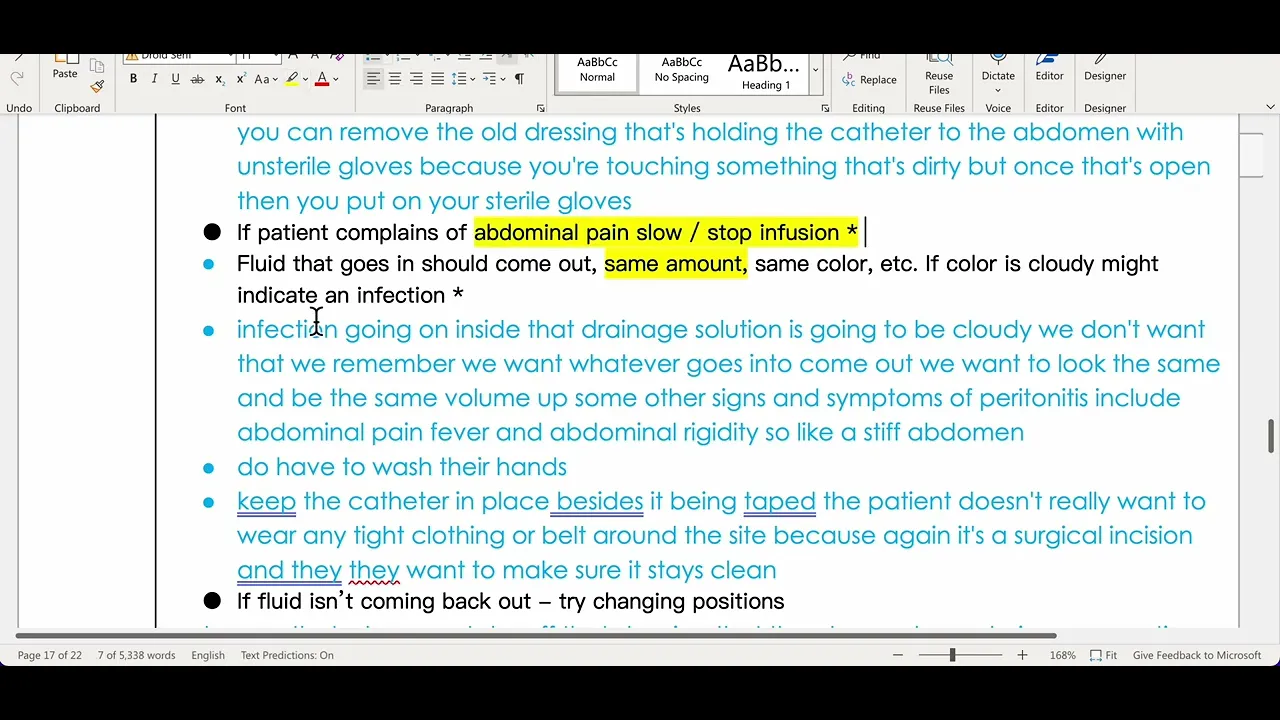Click the horizontal document scrollbar
This screenshot has width=1280, height=720.
coord(536,635)
